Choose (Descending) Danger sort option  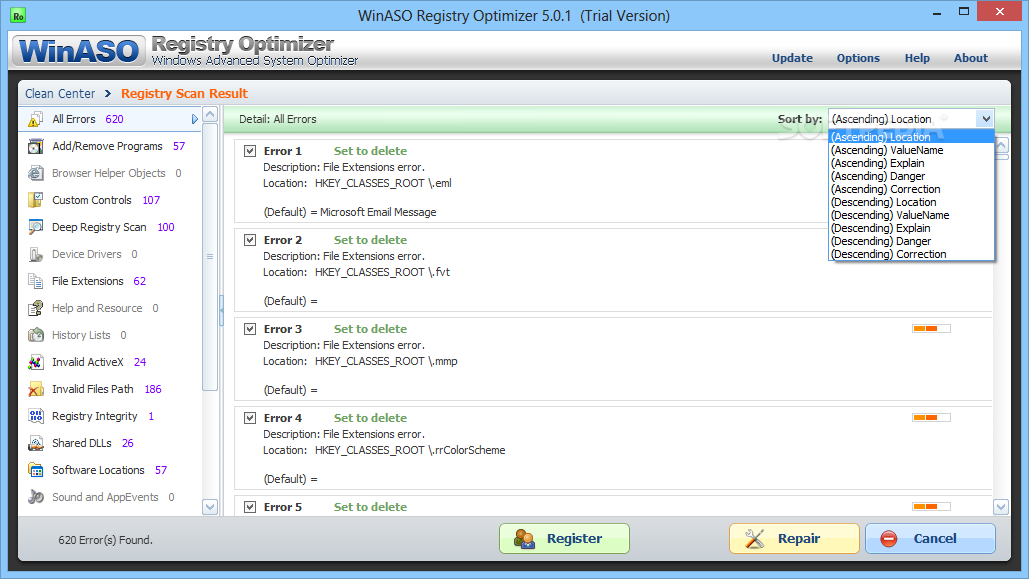click(912, 241)
